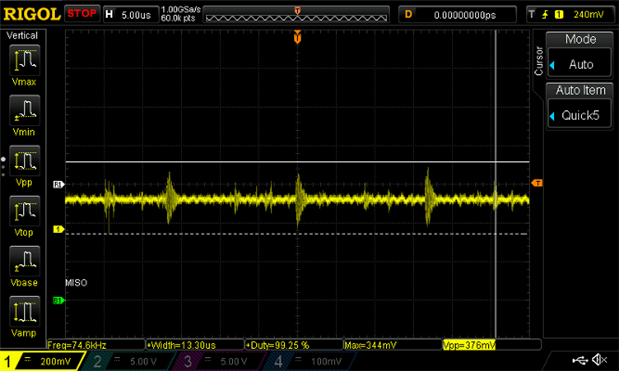Click the 60.0k pts memory depth text
The height and width of the screenshot is (371, 619).
click(178, 18)
